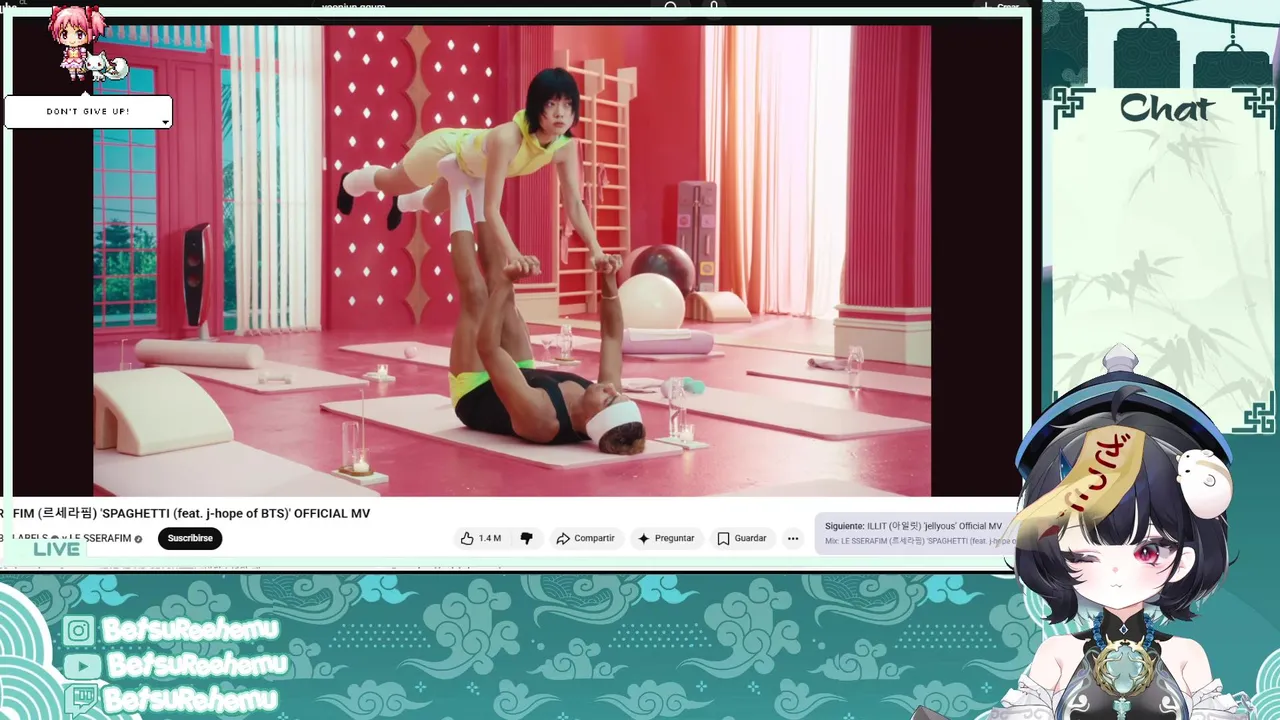Like the video with 1.4 M likes
The height and width of the screenshot is (720, 1280).
(x=481, y=538)
